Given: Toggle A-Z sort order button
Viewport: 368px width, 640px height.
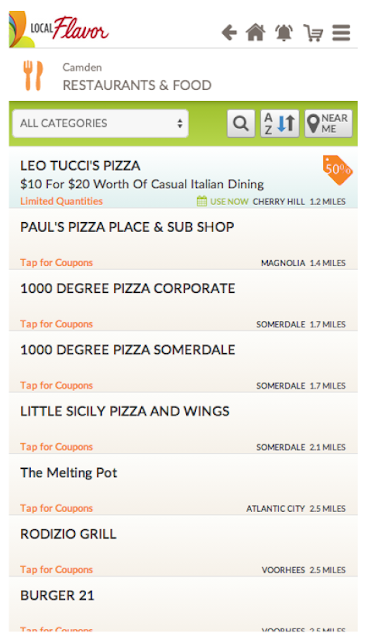Looking at the screenshot, I should point(280,123).
